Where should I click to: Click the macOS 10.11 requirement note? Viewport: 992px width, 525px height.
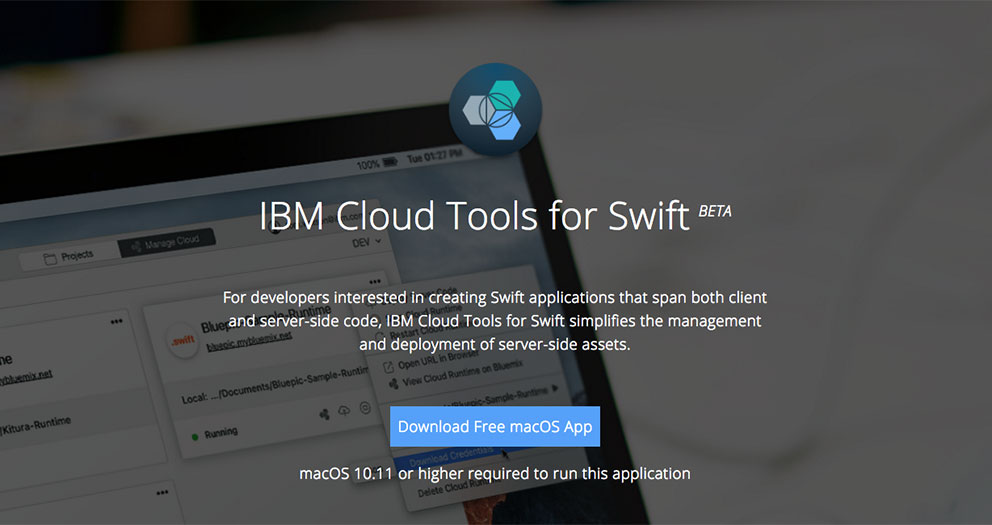[x=495, y=473]
